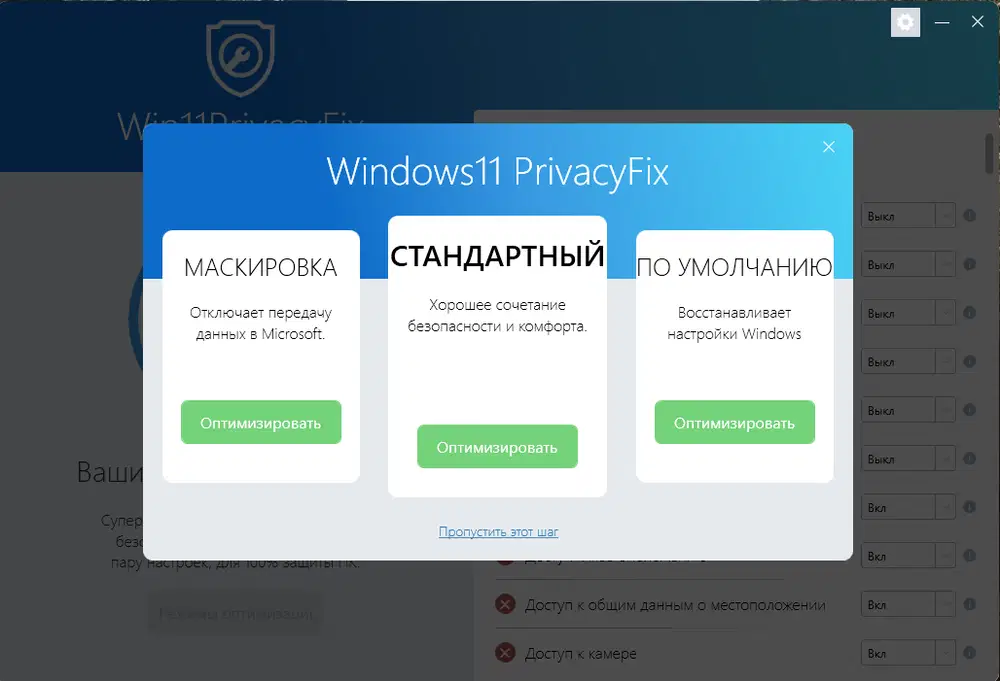The width and height of the screenshot is (1000, 681).
Task: Open camera access Вкл dropdown
Action: (908, 653)
